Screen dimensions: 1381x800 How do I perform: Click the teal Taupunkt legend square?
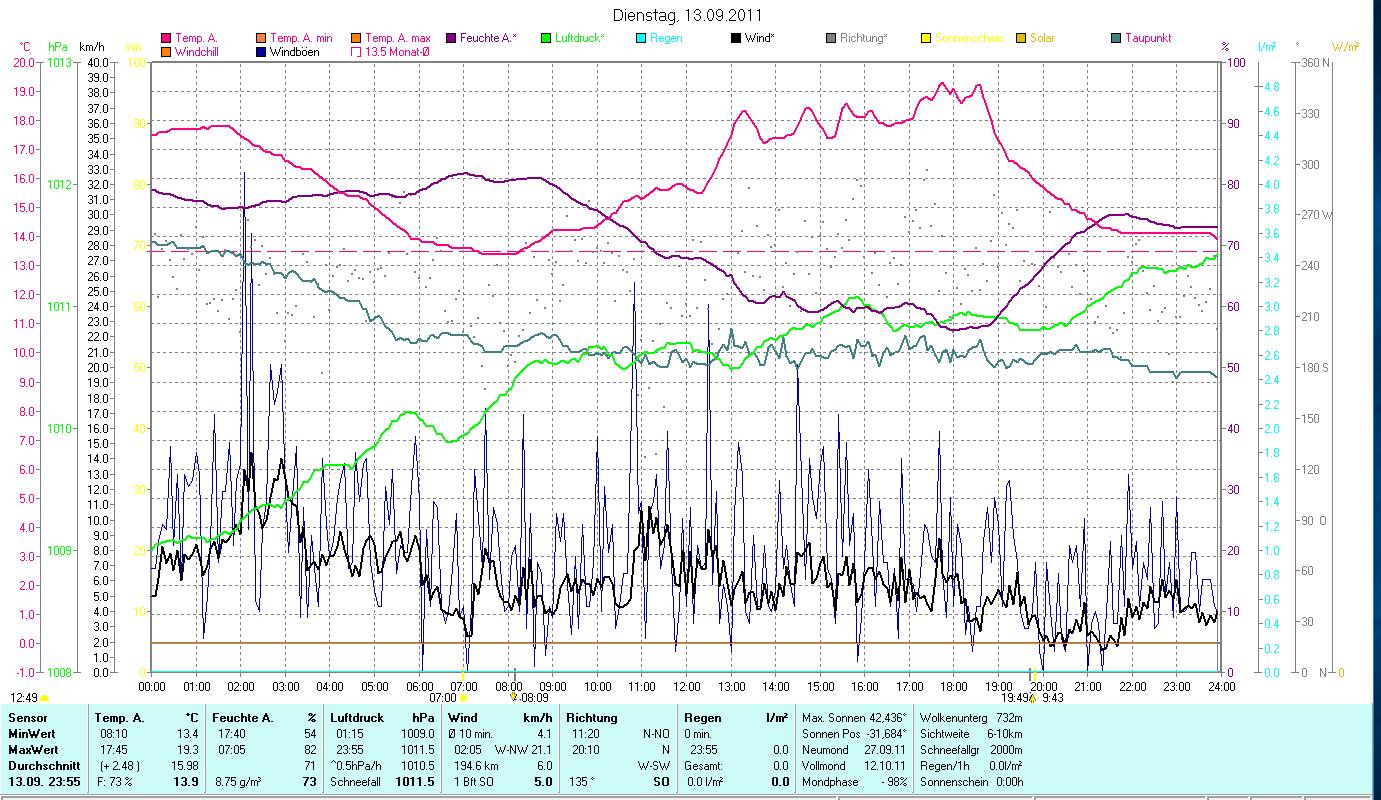click(1116, 38)
